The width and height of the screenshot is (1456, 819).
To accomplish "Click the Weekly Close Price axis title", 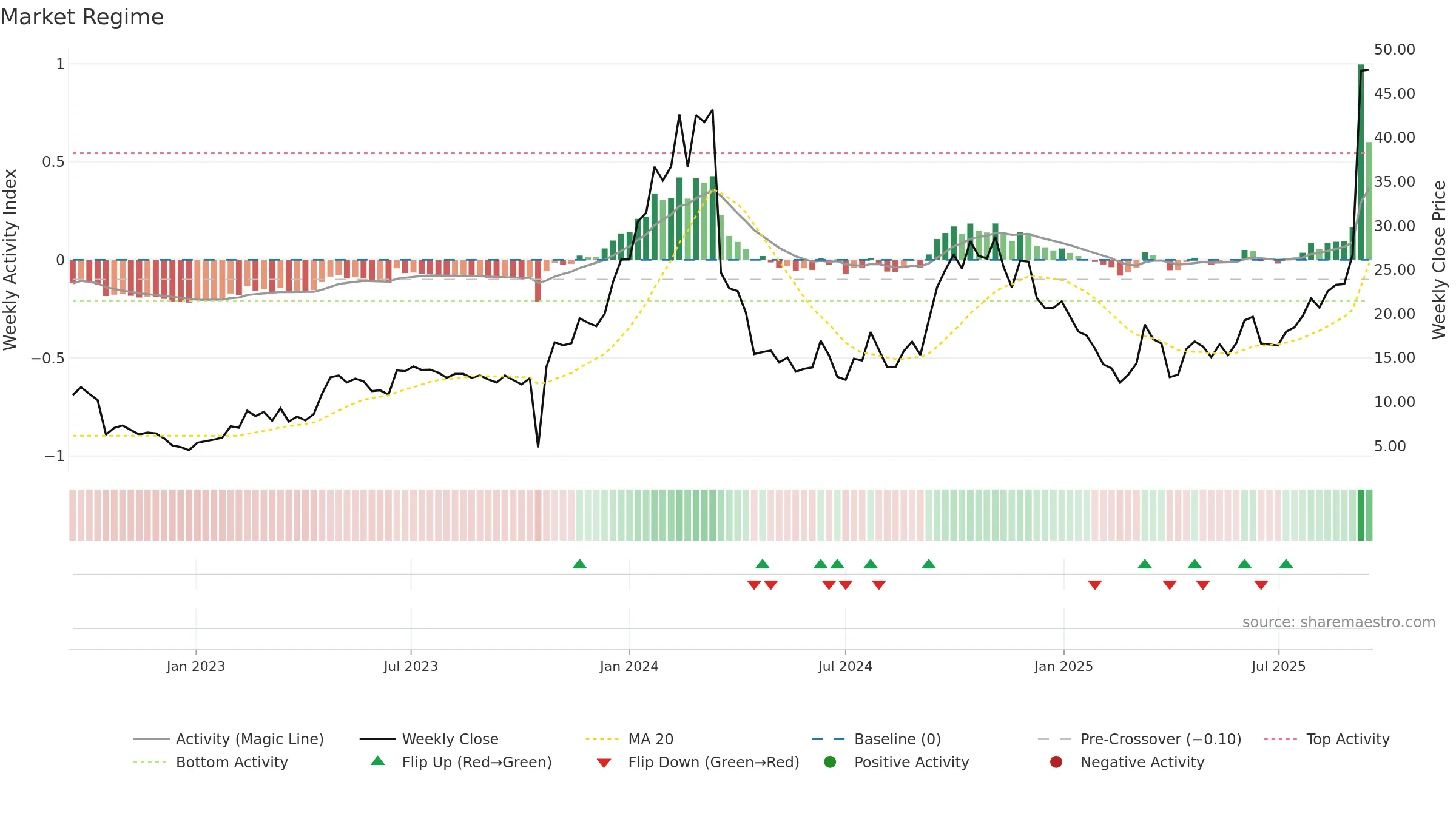I will coord(1439,260).
